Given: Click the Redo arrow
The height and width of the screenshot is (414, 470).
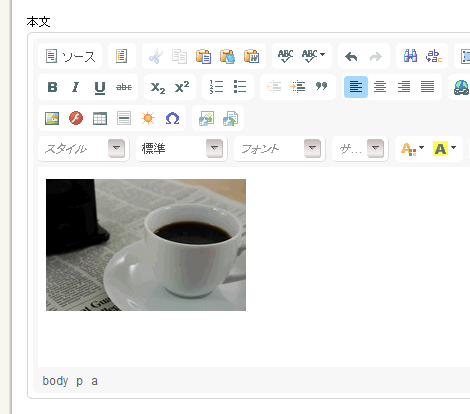Looking at the screenshot, I should pos(375,56).
